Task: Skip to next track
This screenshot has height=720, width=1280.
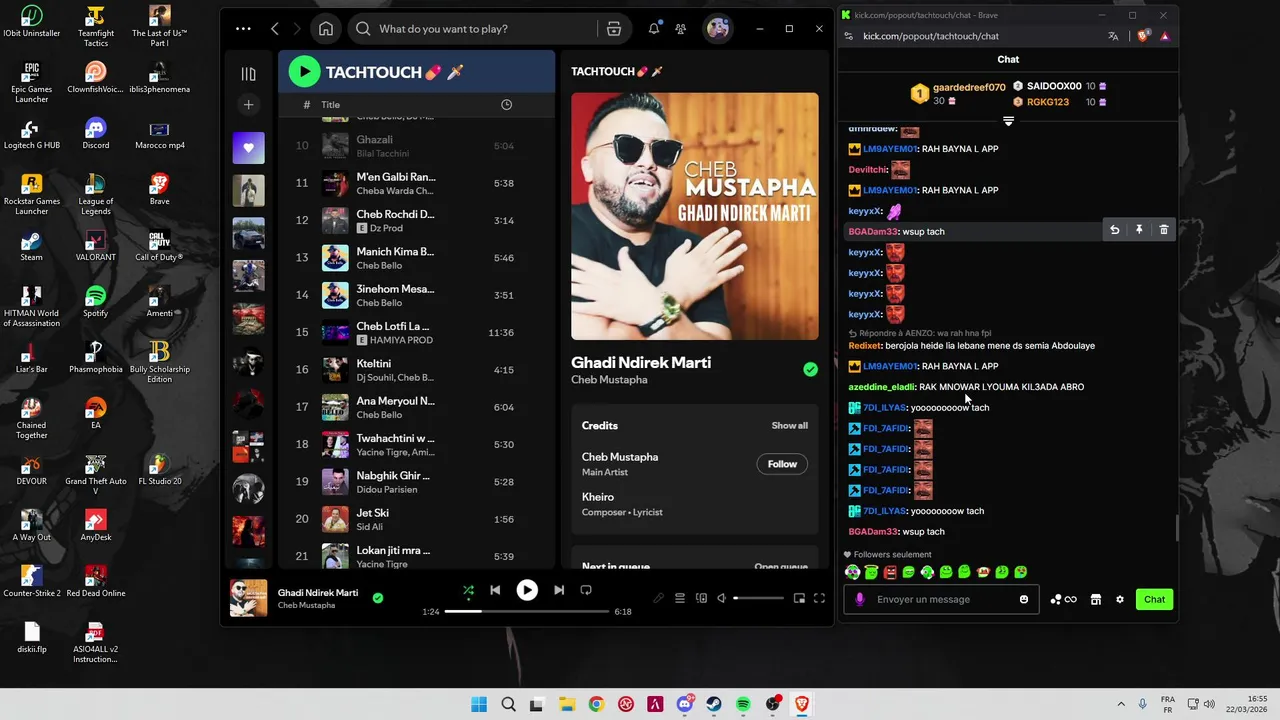Action: click(x=559, y=590)
